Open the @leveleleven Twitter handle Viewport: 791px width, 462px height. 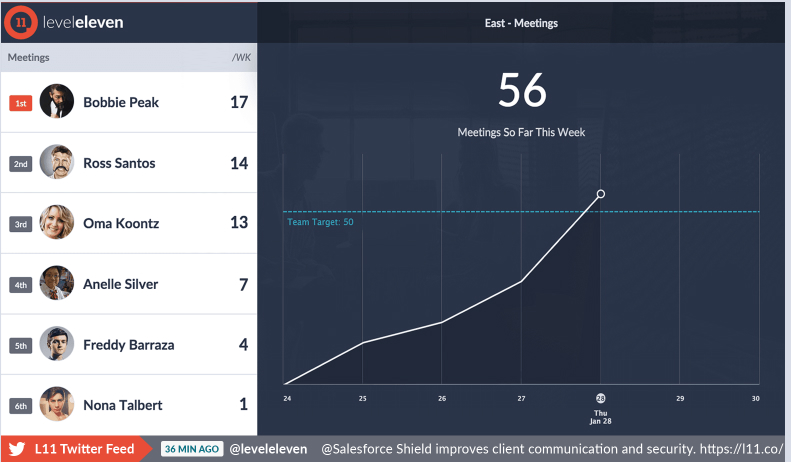(x=268, y=449)
